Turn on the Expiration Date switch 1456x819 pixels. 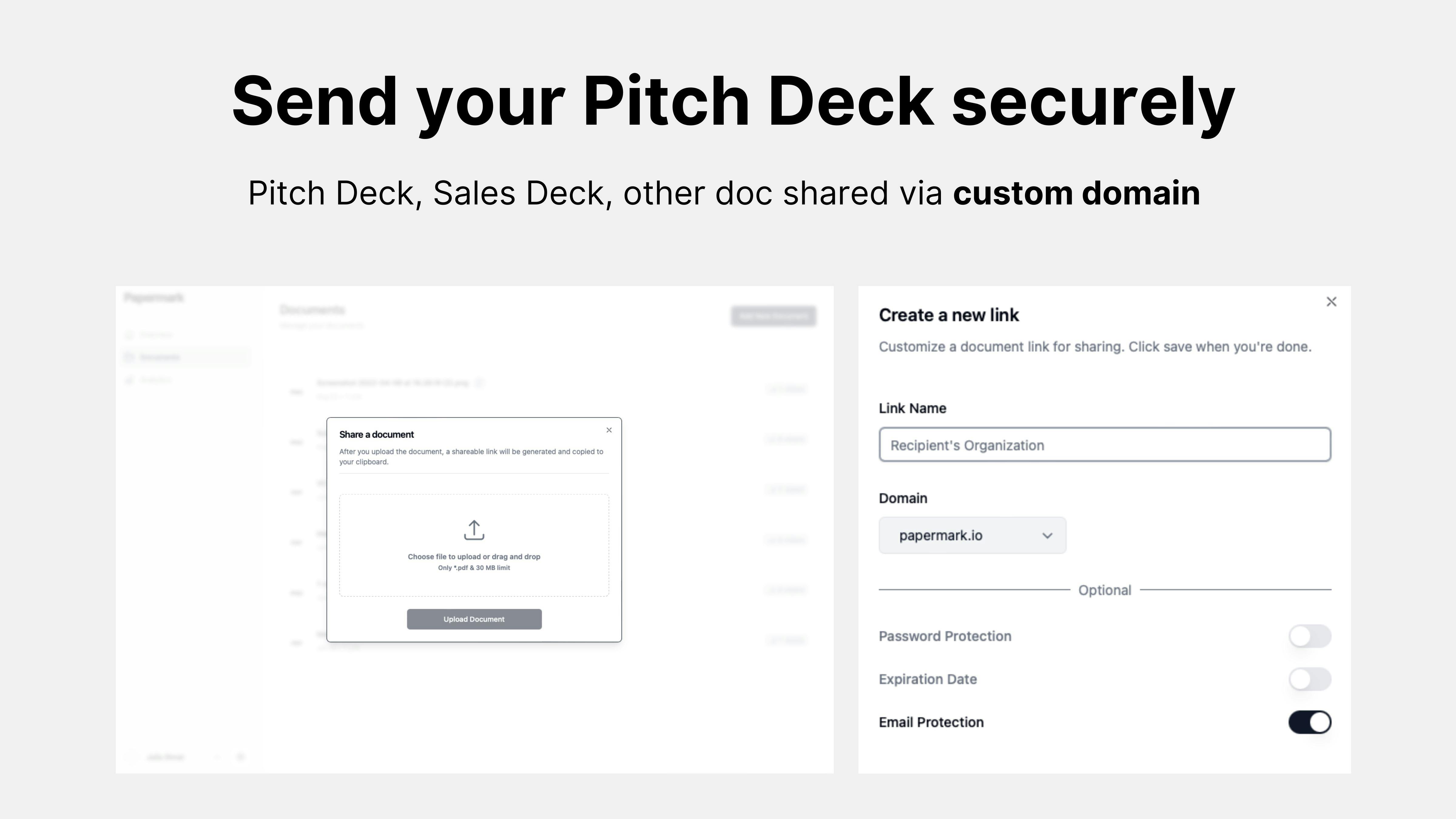coord(1309,679)
